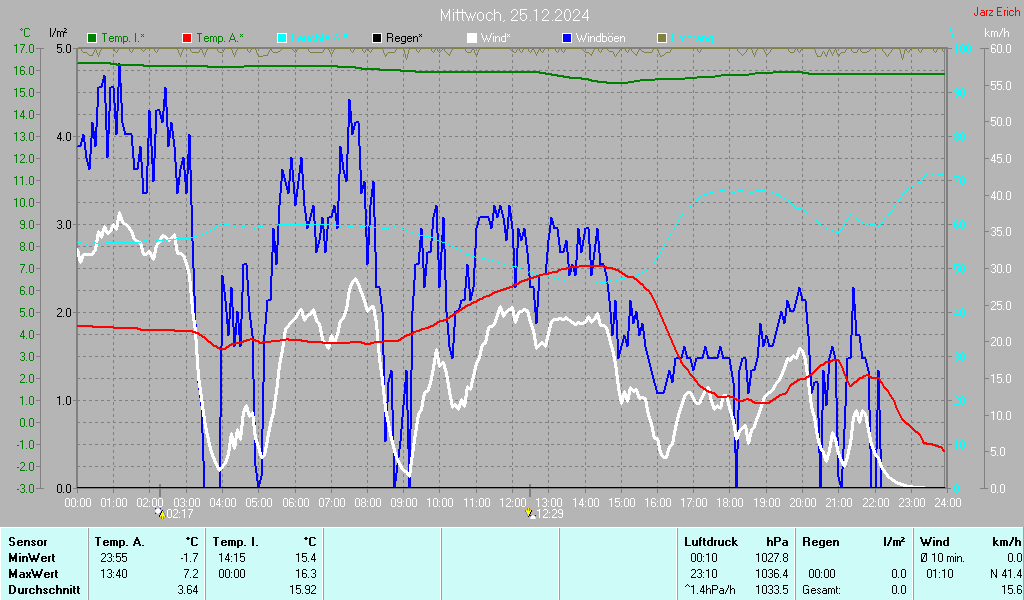Click the Wind column header in table
The height and width of the screenshot is (600, 1024).
point(934,542)
